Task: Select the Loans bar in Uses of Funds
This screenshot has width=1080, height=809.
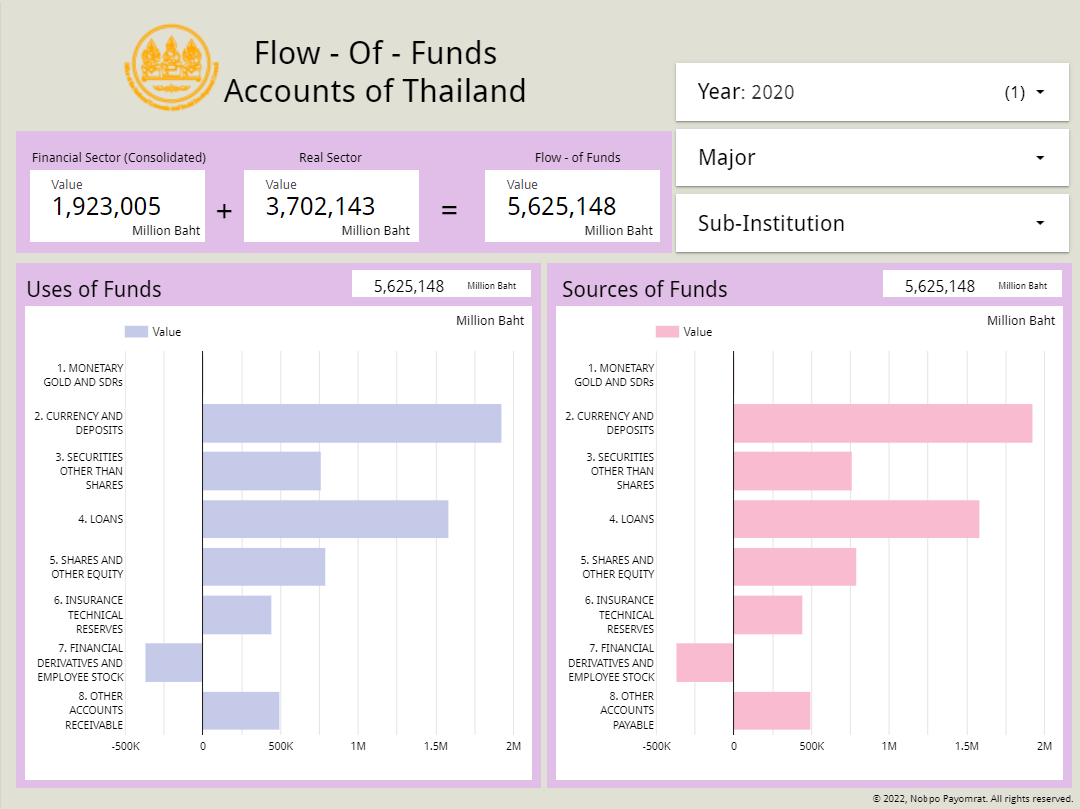Action: (x=325, y=519)
